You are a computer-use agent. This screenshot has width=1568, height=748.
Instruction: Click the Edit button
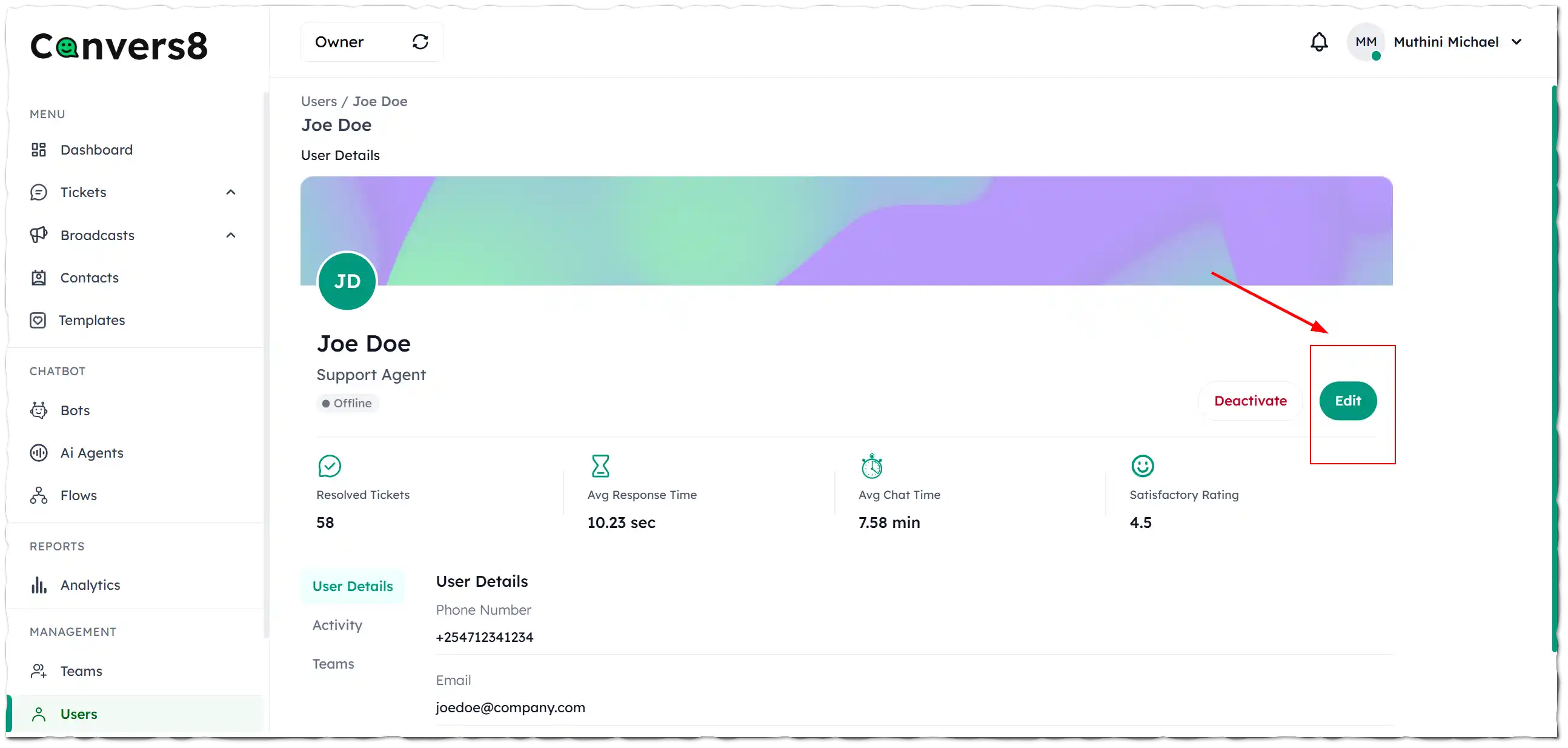pos(1347,401)
